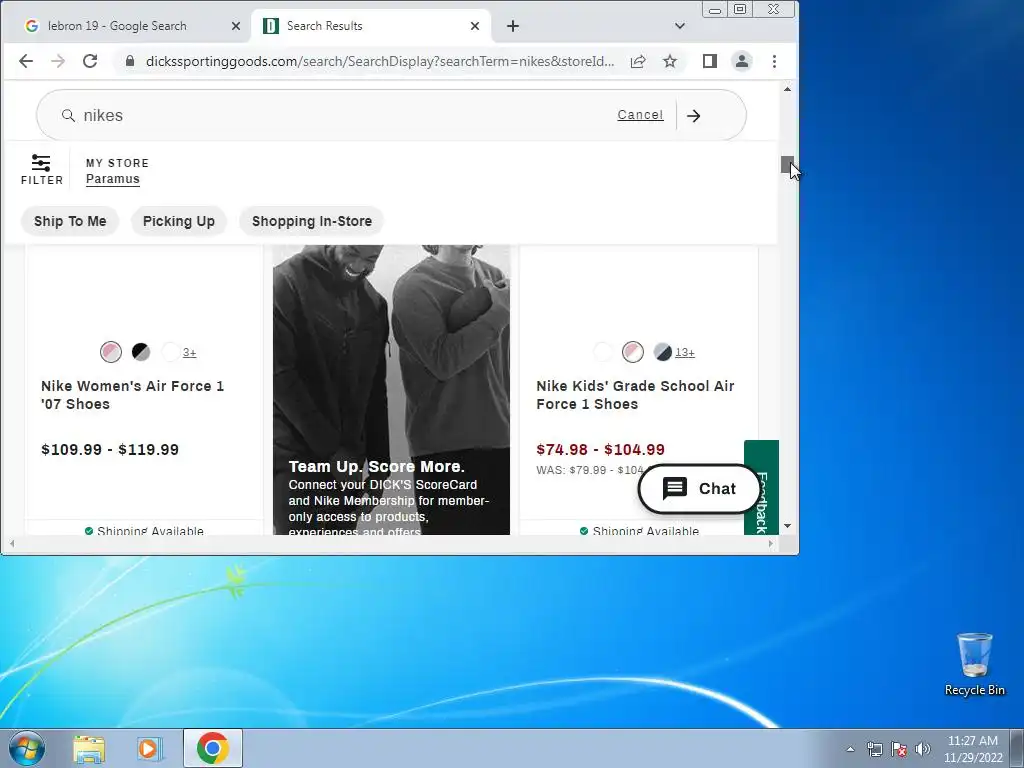The image size is (1024, 768).
Task: Click Chrome taskbar icon
Action: (x=213, y=748)
